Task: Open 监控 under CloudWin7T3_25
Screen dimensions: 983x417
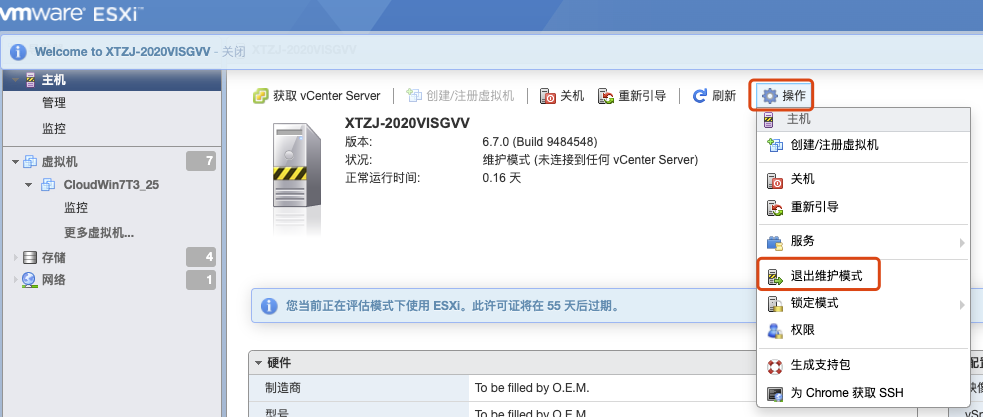Action: coord(76,208)
